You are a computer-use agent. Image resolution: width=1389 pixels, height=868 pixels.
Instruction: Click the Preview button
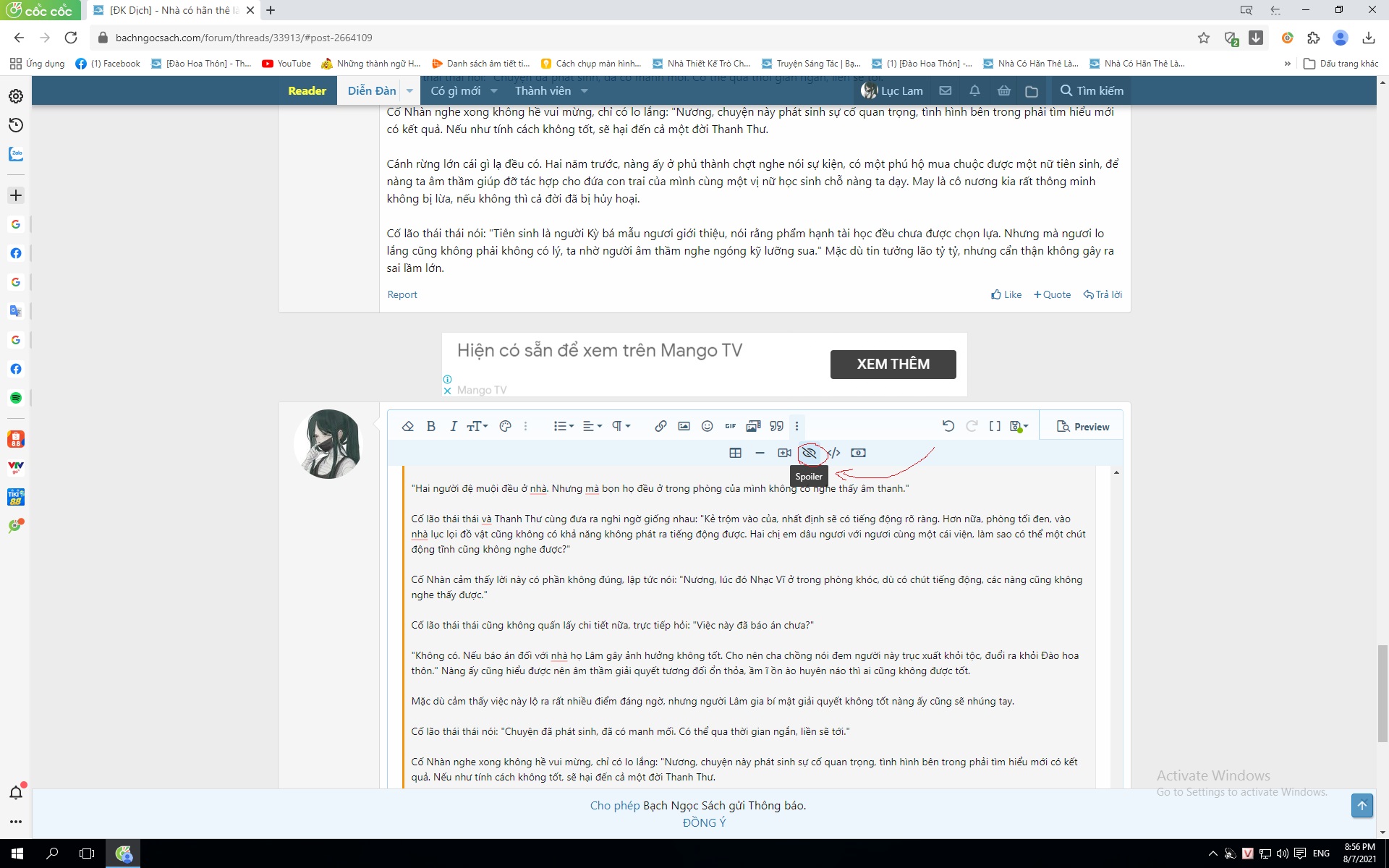pos(1082,427)
